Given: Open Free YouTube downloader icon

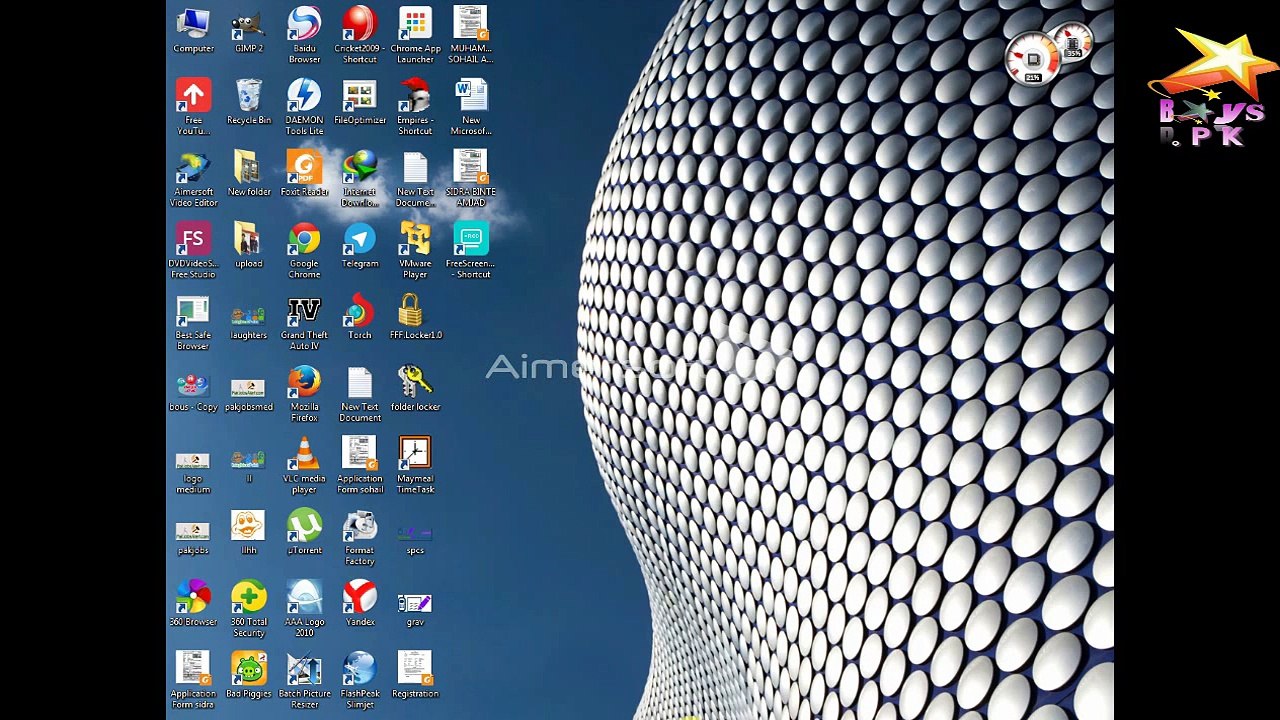Looking at the screenshot, I should click(x=193, y=107).
